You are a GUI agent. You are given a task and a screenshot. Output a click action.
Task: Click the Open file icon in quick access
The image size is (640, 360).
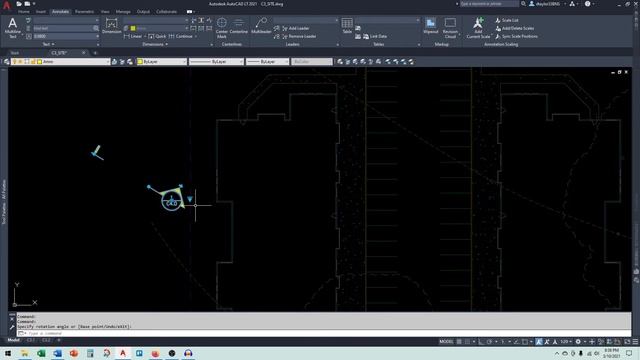coord(19,4)
